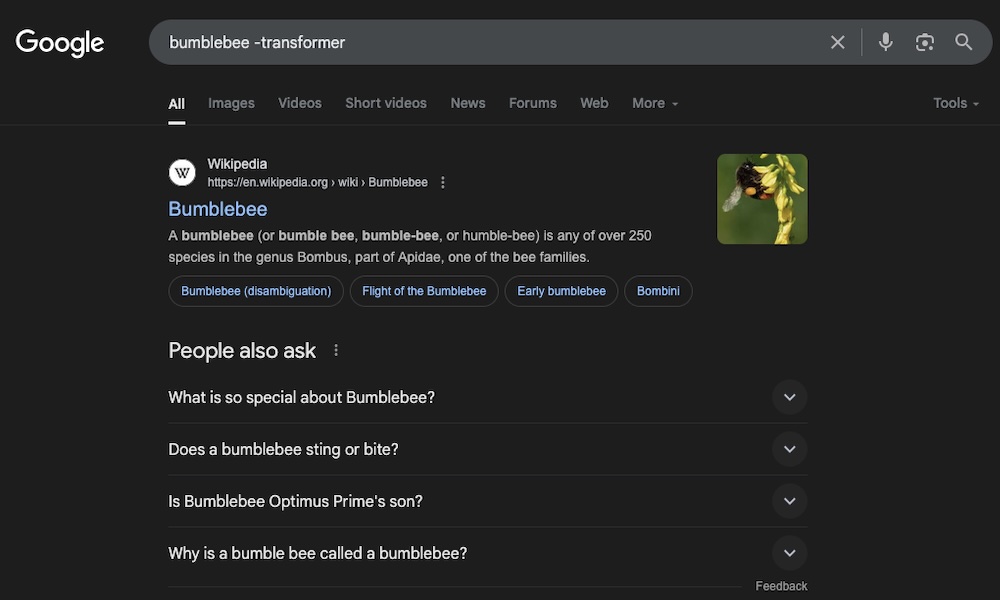
Task: Open Flight of the Bumblebee chip
Action: (424, 291)
